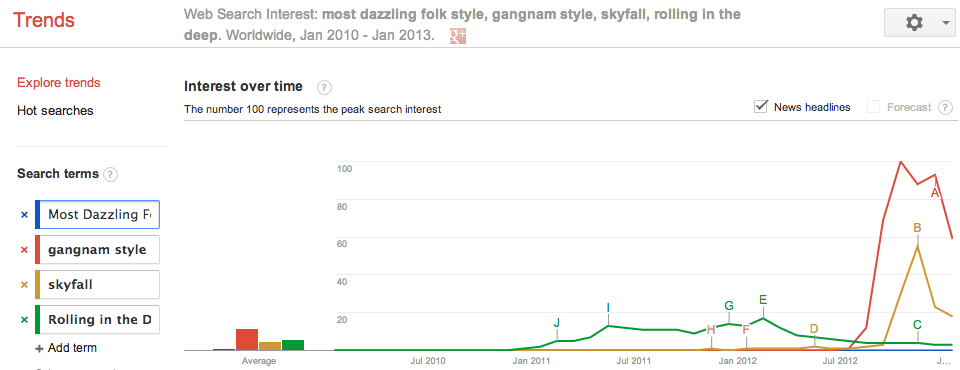Screen dimensions: 960x370
Task: Remove the skyfall search term
Action: click(x=24, y=285)
